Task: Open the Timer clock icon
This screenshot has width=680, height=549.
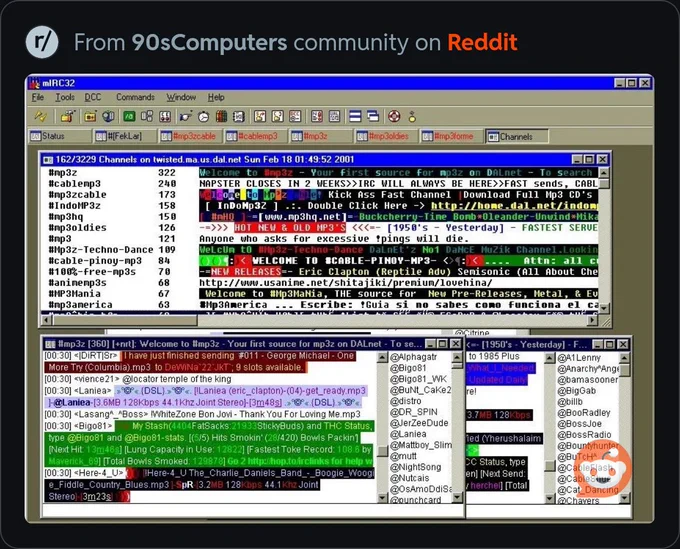Action: tap(203, 116)
